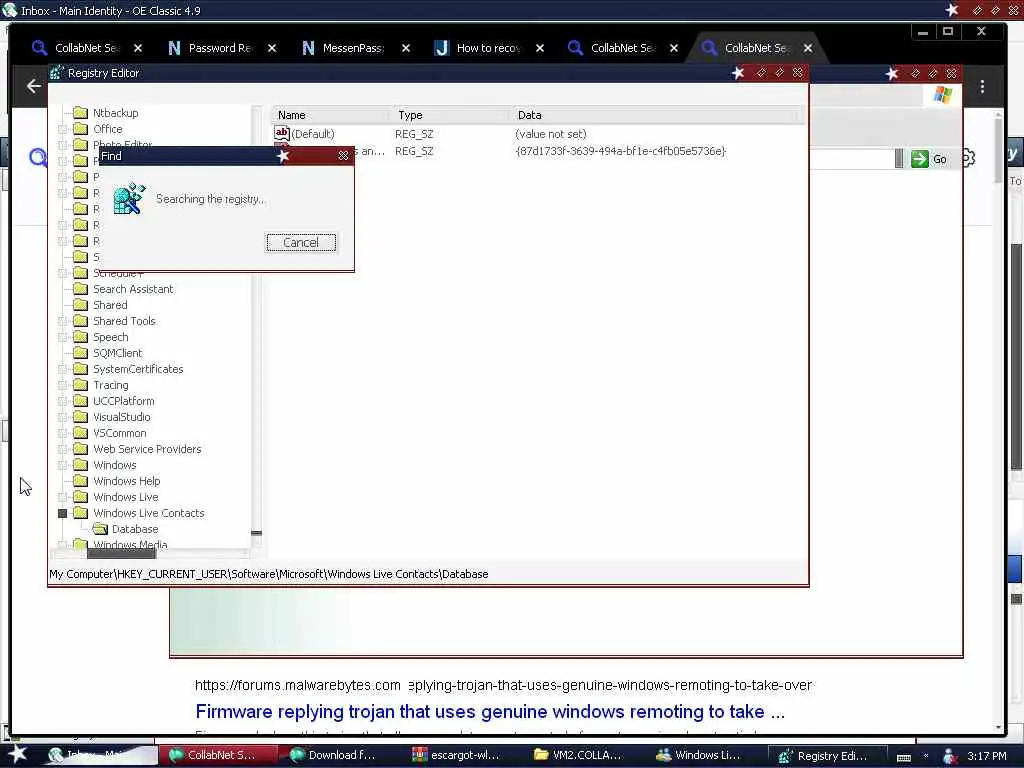
Task: Select the Office registry key
Action: 108,129
